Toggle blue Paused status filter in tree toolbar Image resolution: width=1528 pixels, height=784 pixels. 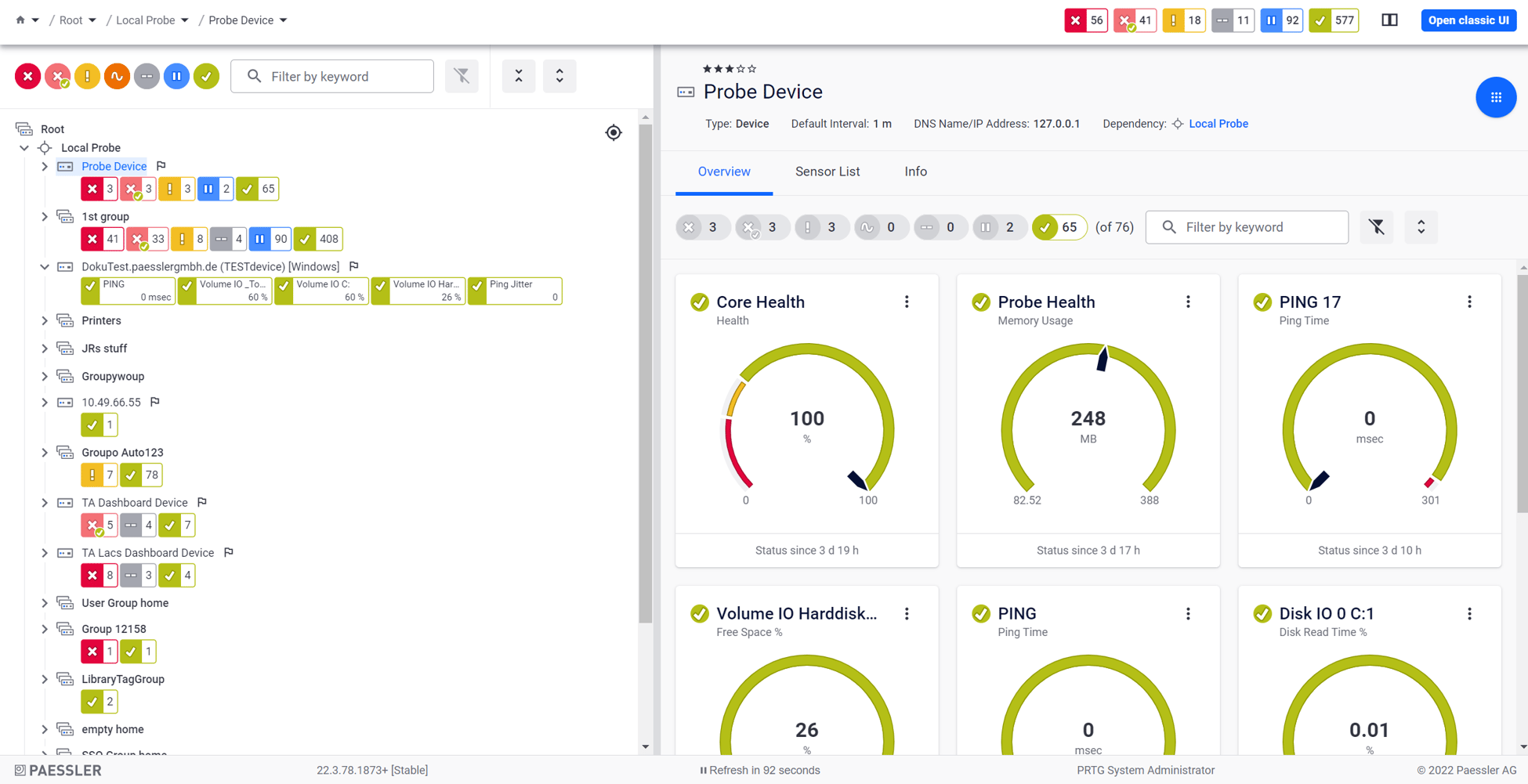click(176, 76)
